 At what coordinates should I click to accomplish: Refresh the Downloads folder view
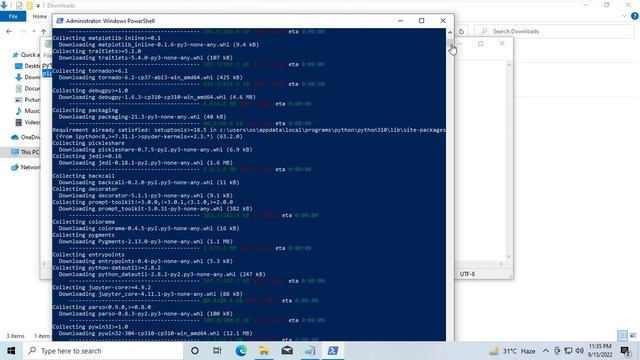462,31
